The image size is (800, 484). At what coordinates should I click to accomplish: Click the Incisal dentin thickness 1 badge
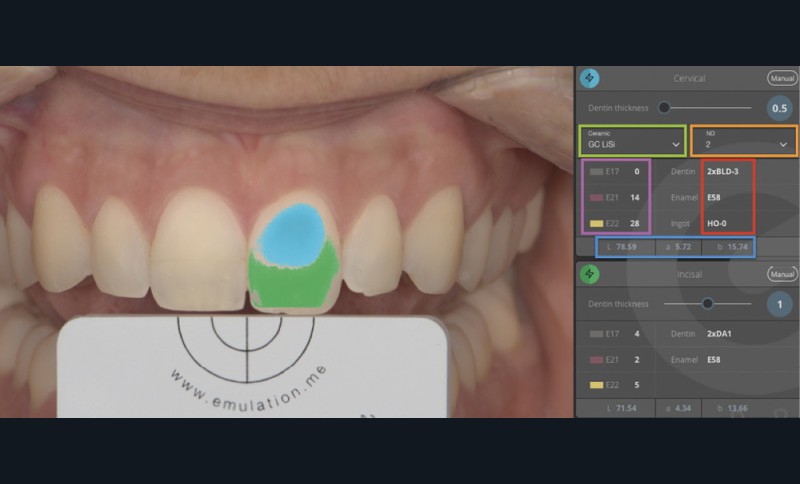(x=781, y=304)
